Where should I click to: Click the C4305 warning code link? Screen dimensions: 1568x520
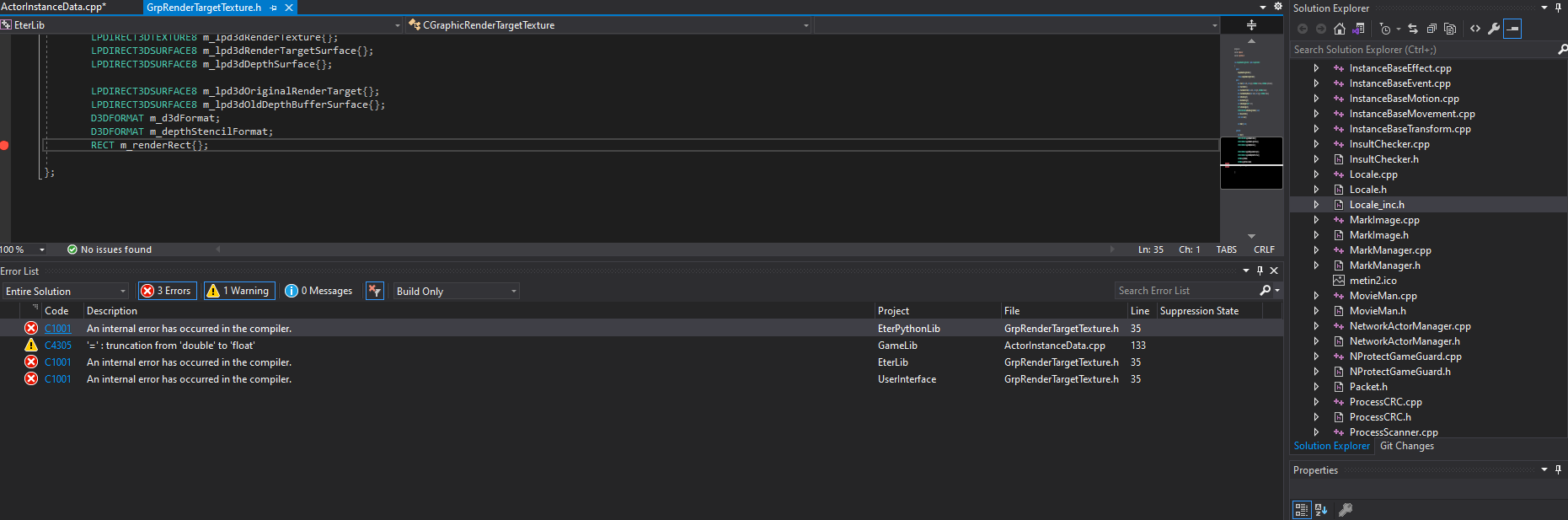[x=58, y=346]
